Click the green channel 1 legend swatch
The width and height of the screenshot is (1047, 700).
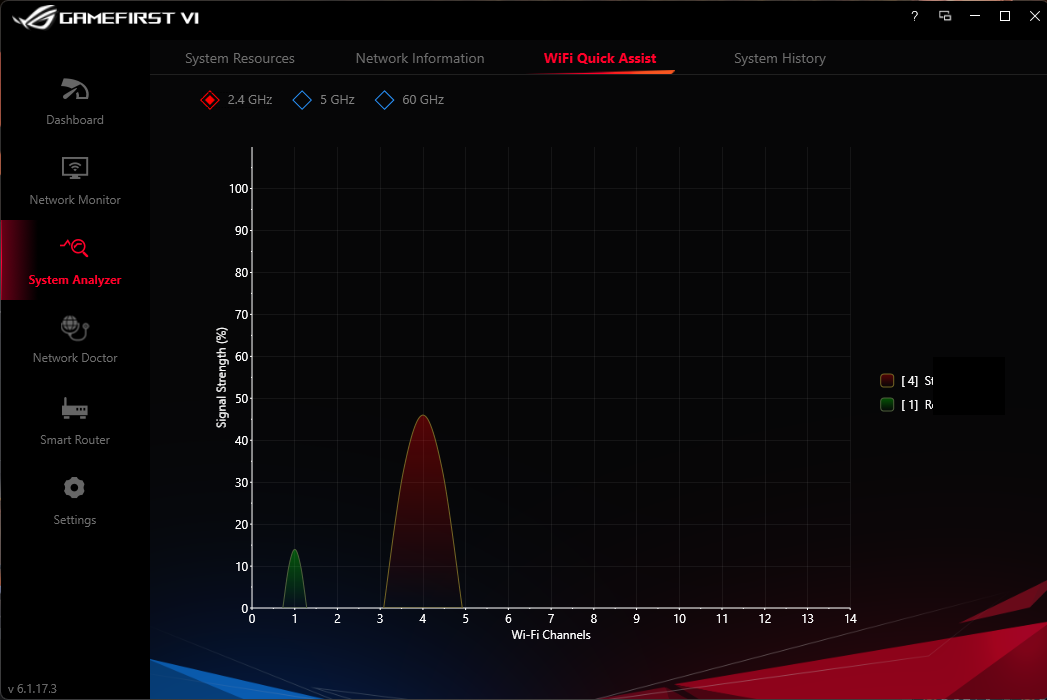click(x=887, y=404)
